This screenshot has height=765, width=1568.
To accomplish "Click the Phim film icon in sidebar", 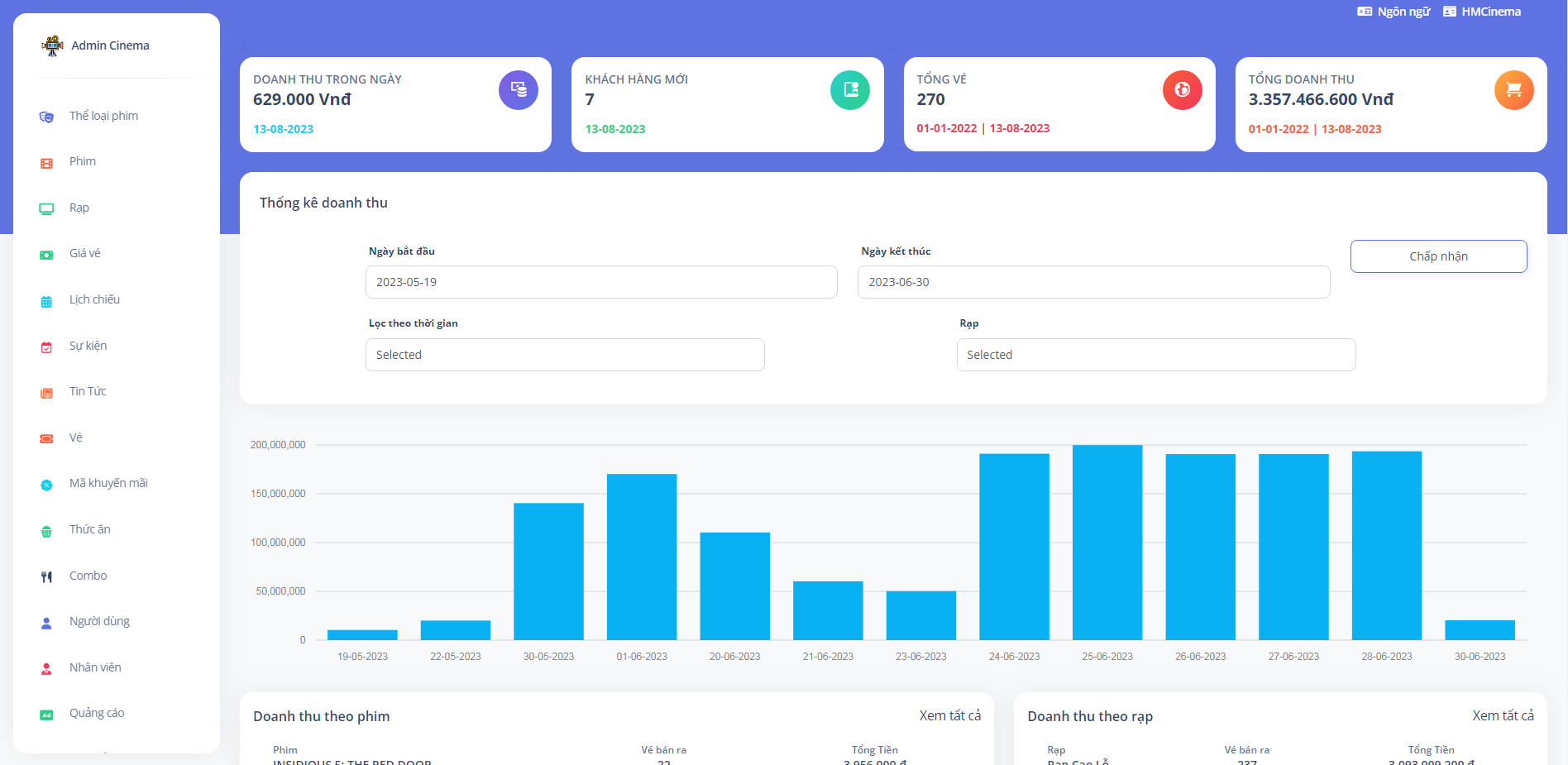I will coord(46,163).
